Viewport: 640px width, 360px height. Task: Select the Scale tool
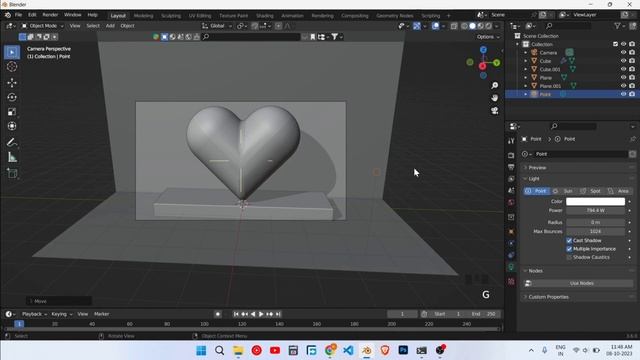(x=12, y=112)
